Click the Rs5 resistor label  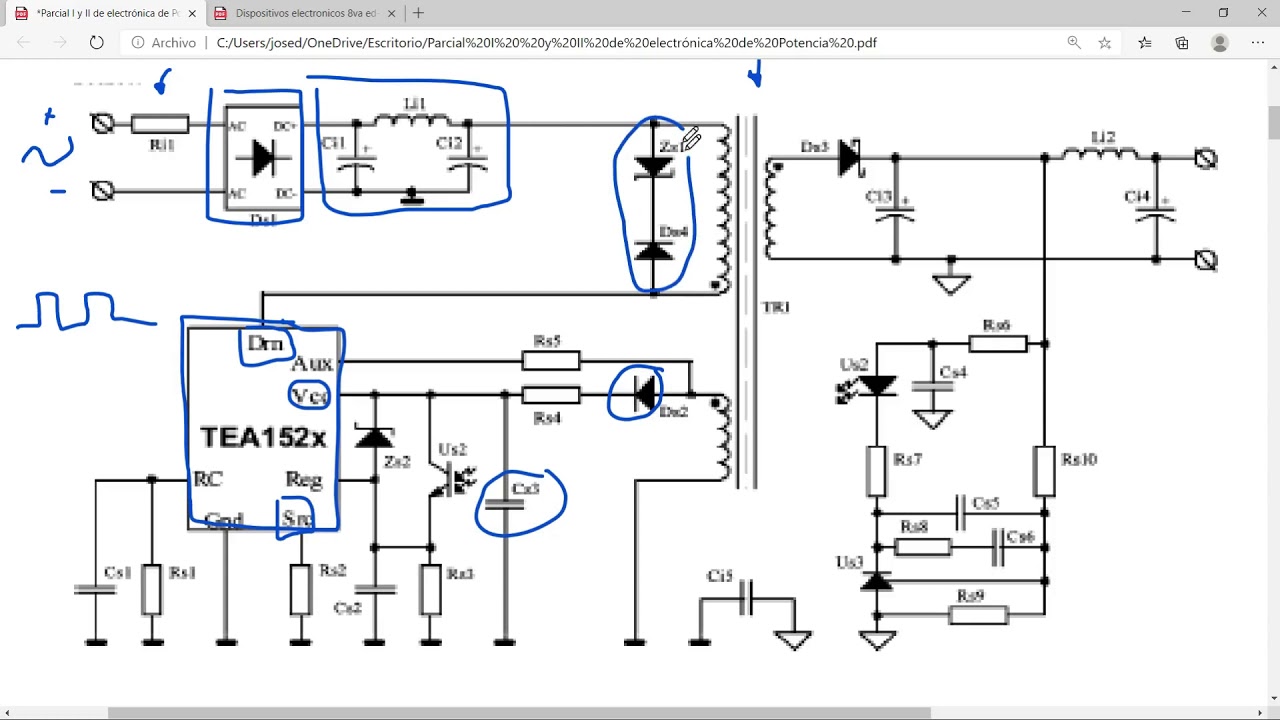[x=546, y=341]
